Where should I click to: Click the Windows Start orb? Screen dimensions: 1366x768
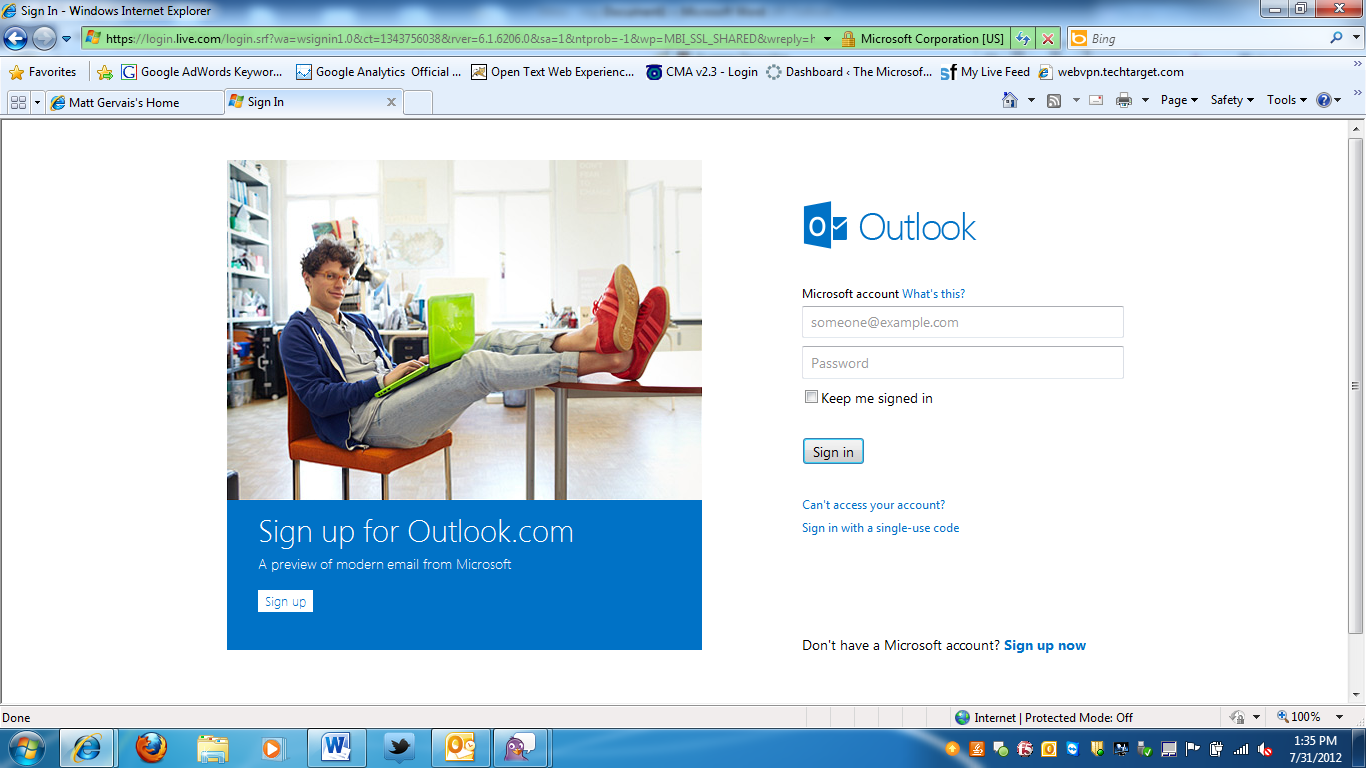[27, 748]
